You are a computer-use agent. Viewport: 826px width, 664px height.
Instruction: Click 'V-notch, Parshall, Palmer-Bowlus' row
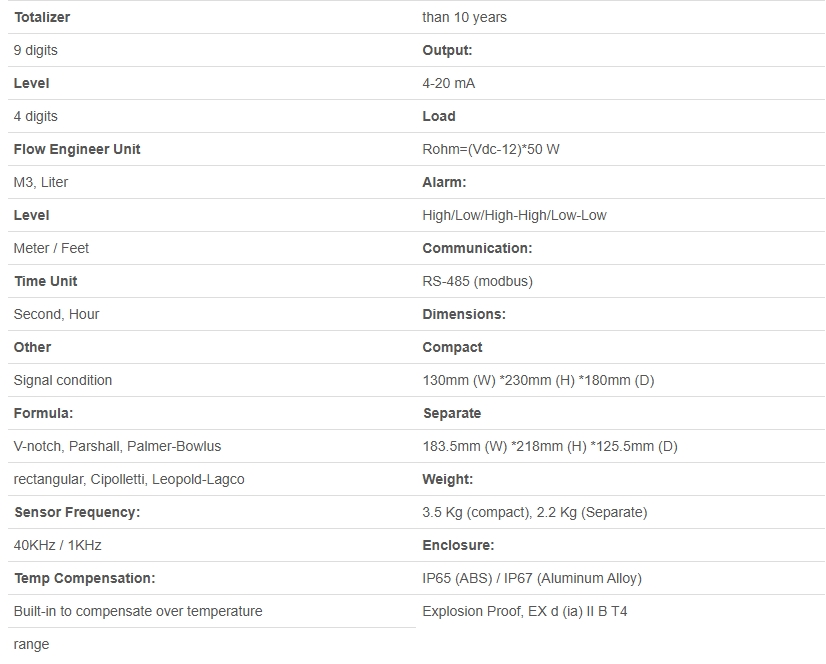117,446
